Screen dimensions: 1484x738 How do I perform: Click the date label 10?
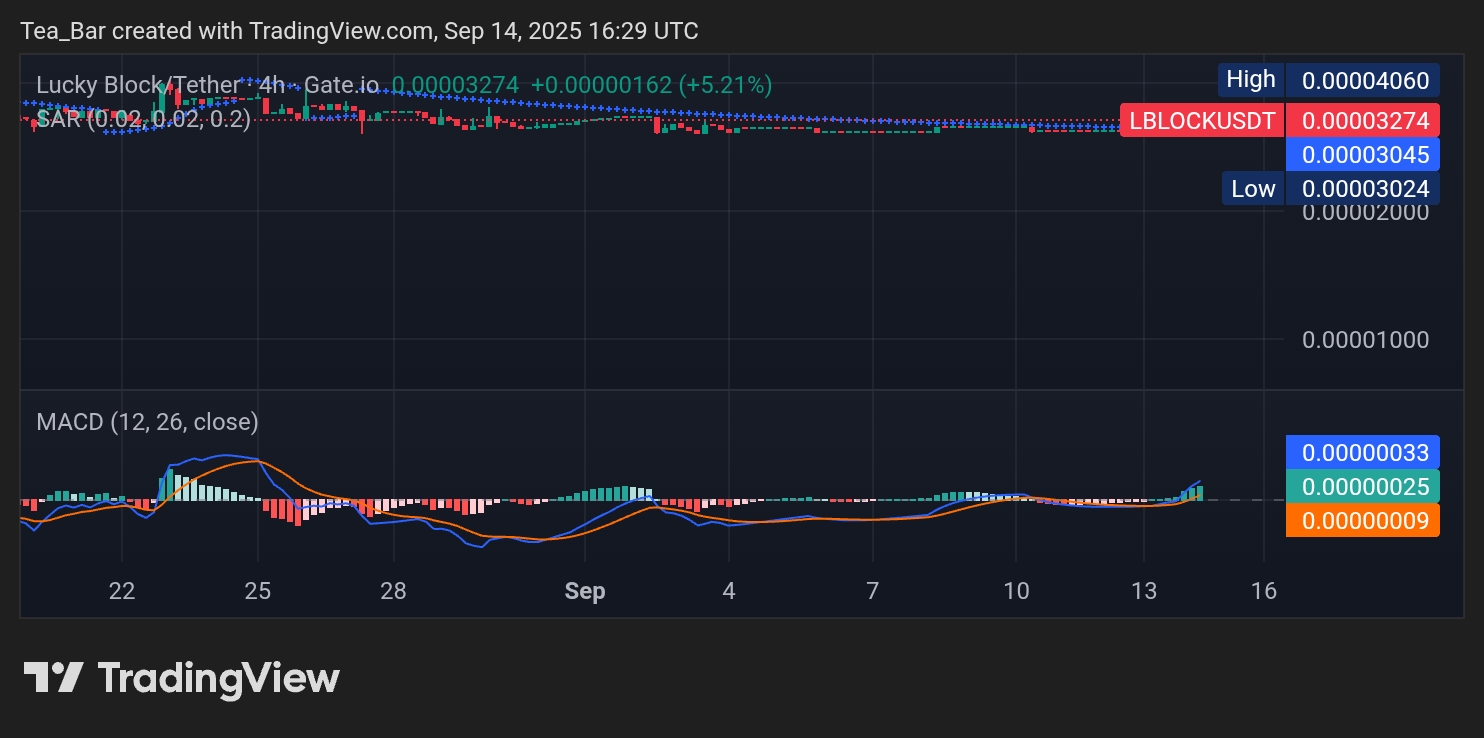click(x=1016, y=591)
